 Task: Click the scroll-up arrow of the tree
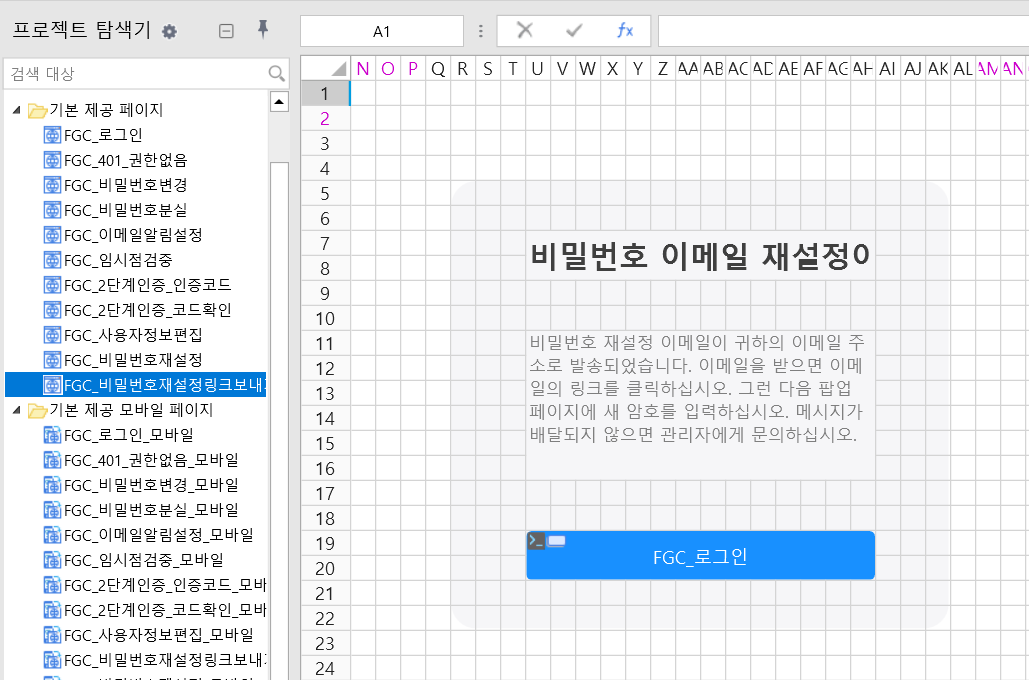pos(279,102)
